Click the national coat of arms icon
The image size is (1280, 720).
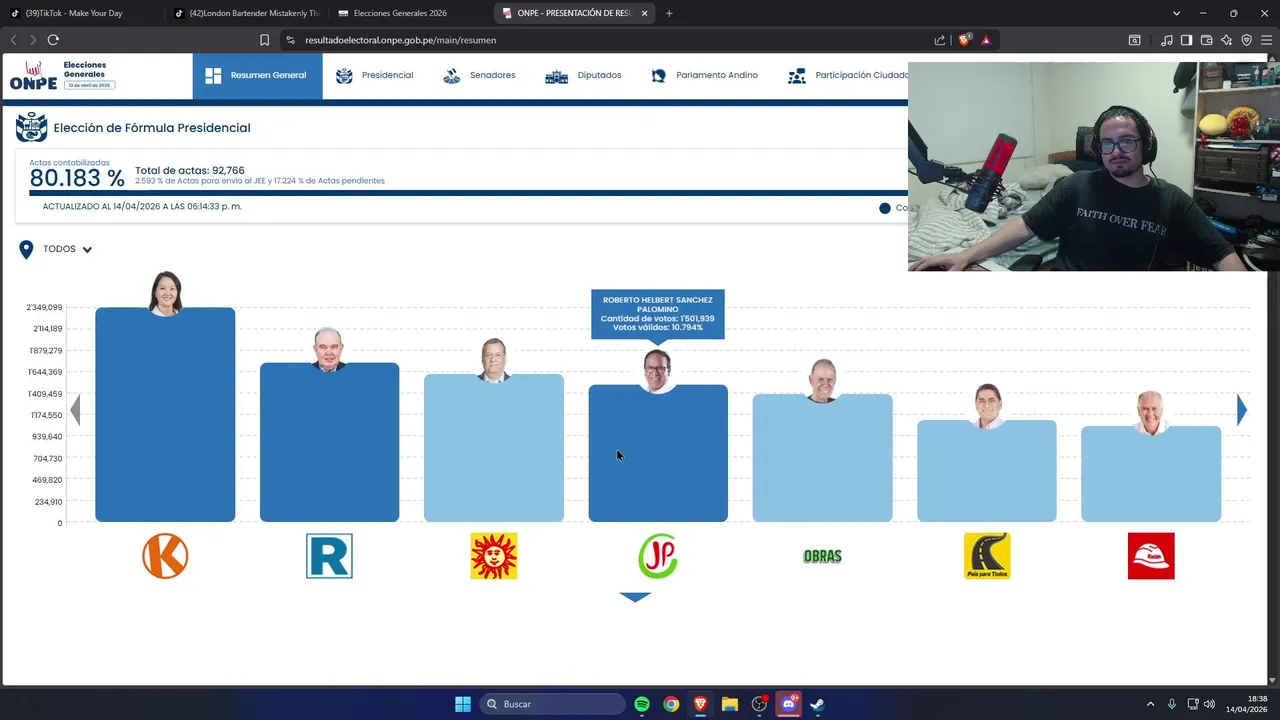[32, 128]
